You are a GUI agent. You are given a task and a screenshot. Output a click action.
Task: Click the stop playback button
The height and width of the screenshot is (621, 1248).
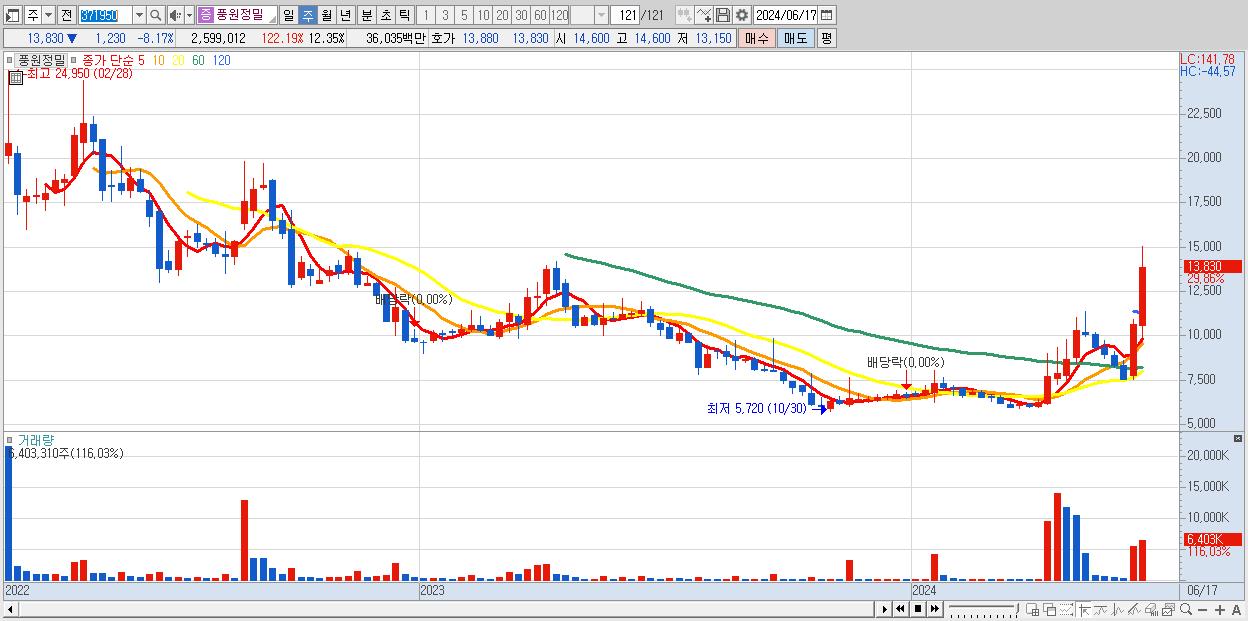click(918, 609)
